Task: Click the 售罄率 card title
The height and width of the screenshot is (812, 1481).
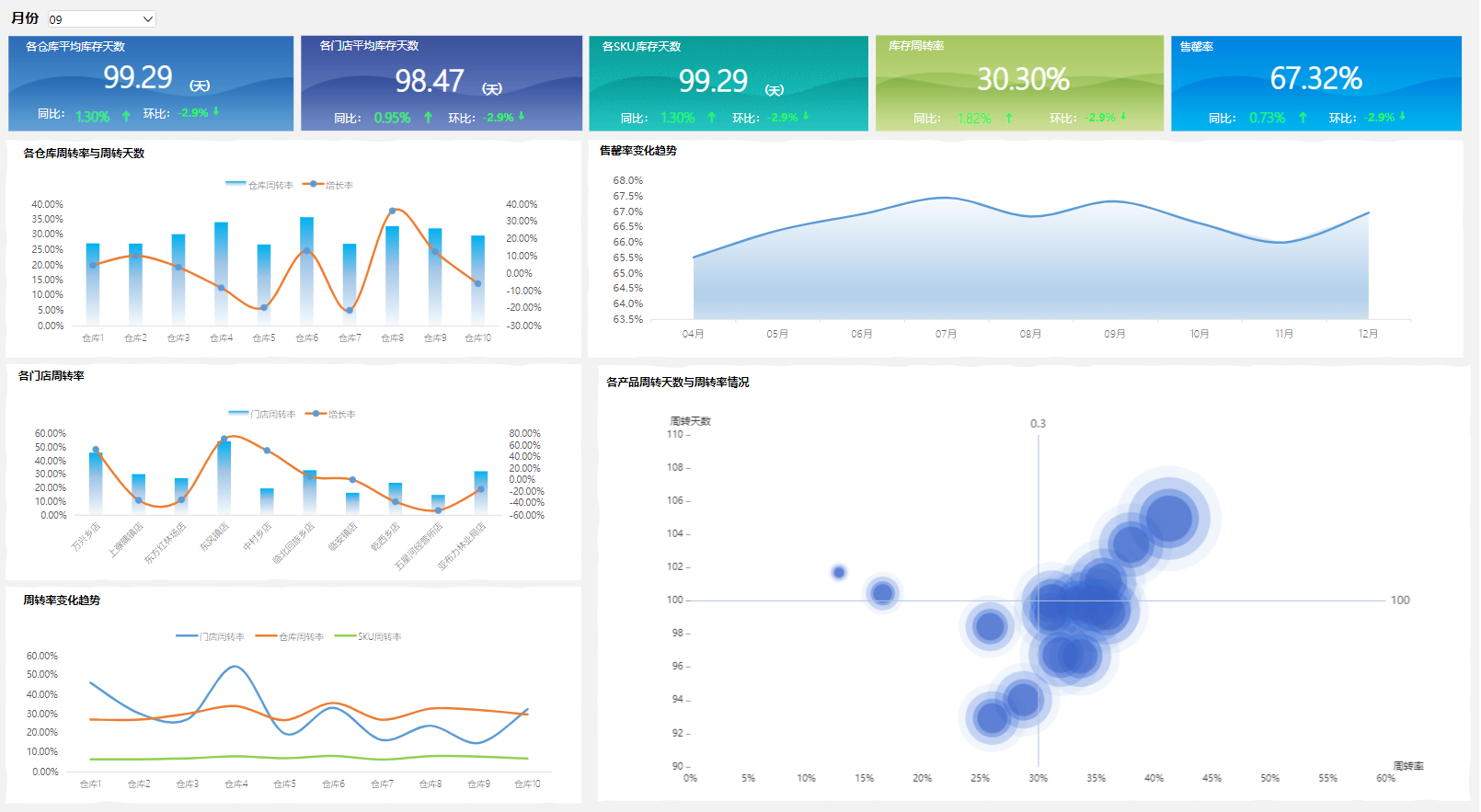Action: 1197,46
